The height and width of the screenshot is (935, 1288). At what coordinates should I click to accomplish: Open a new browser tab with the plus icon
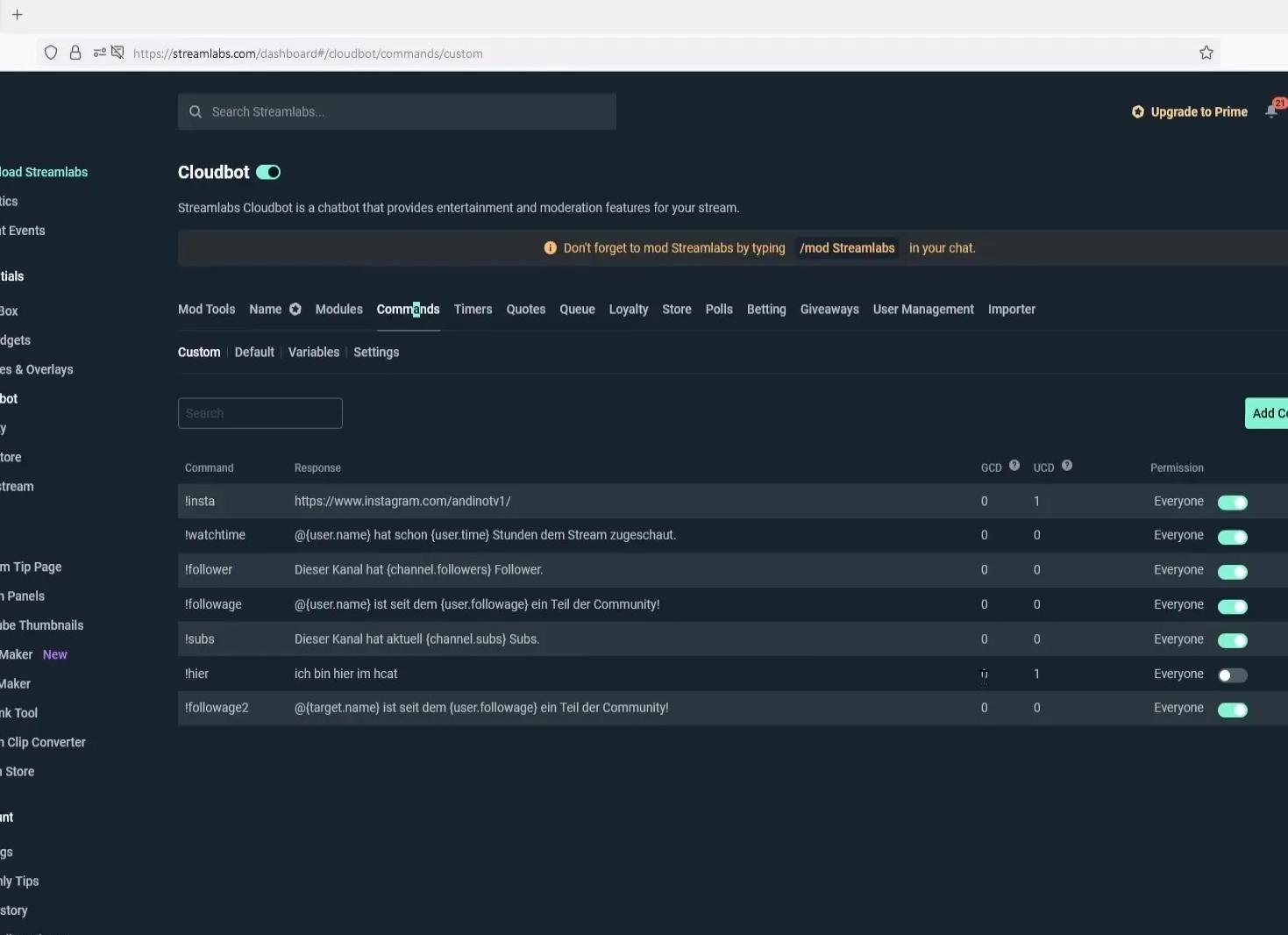click(18, 15)
